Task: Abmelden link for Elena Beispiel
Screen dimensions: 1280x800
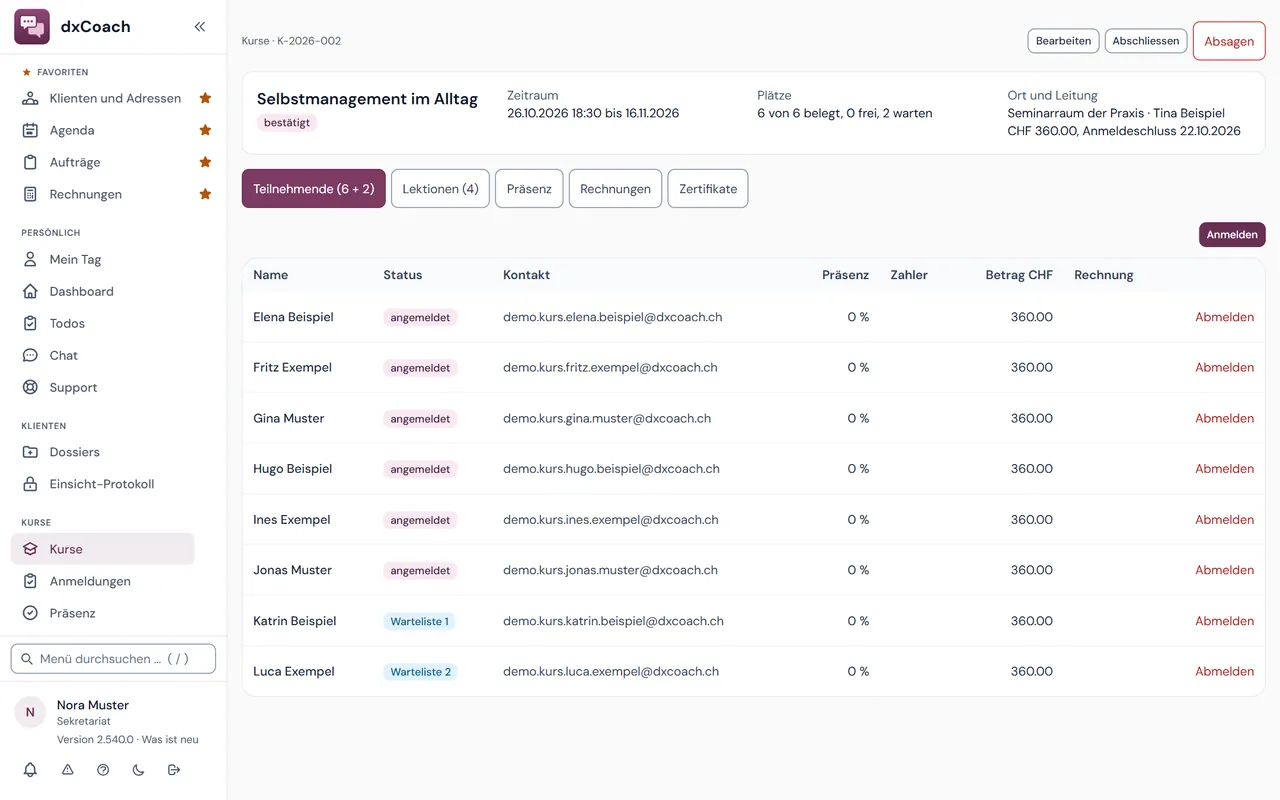Action: 1224,317
